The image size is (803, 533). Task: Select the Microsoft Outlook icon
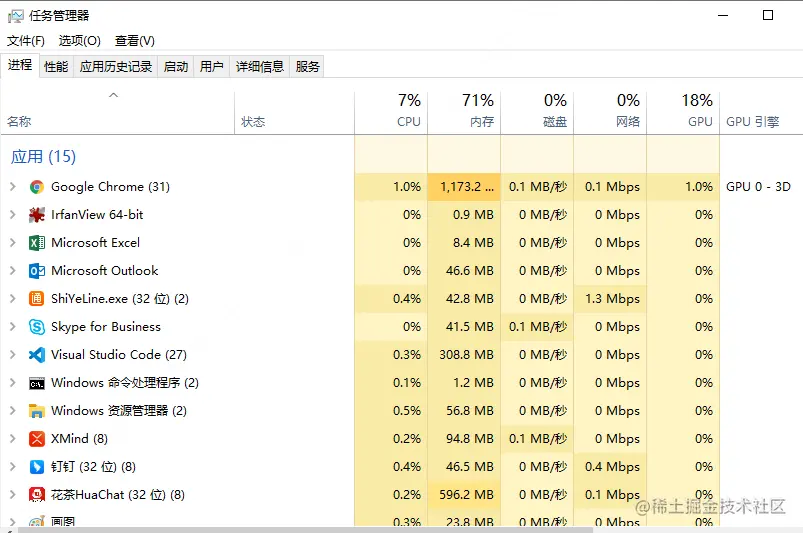click(36, 271)
